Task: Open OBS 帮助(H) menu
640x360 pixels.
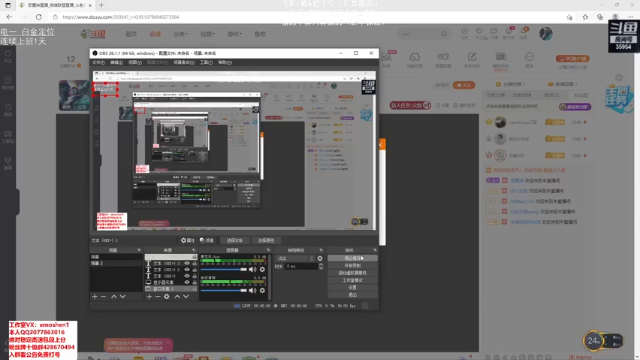Action: tap(224, 62)
